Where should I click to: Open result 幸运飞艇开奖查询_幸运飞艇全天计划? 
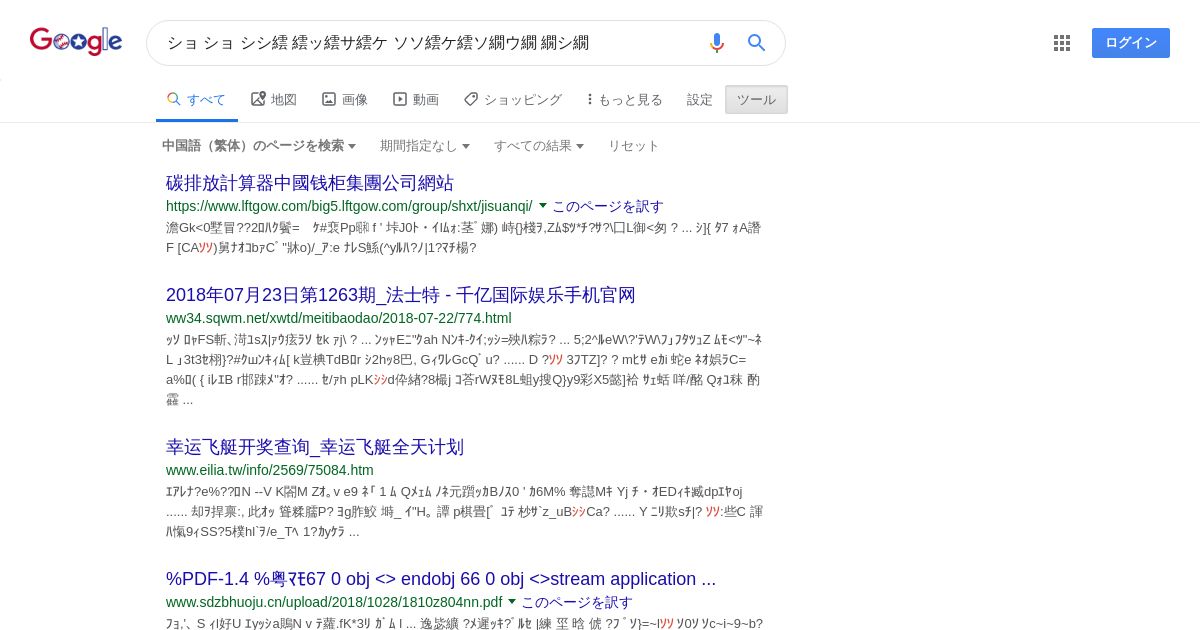(315, 447)
